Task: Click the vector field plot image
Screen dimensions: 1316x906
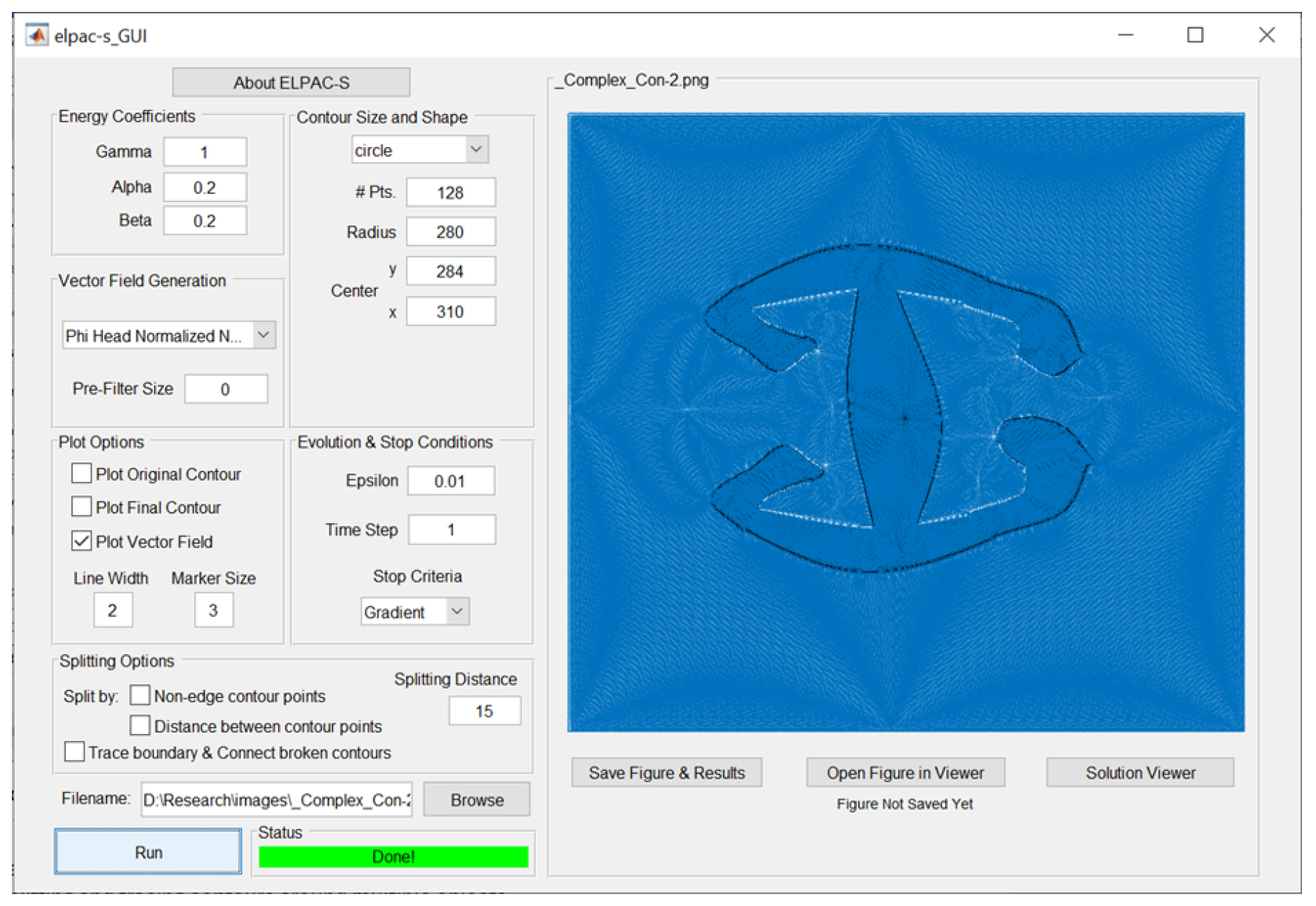Action: click(906, 422)
